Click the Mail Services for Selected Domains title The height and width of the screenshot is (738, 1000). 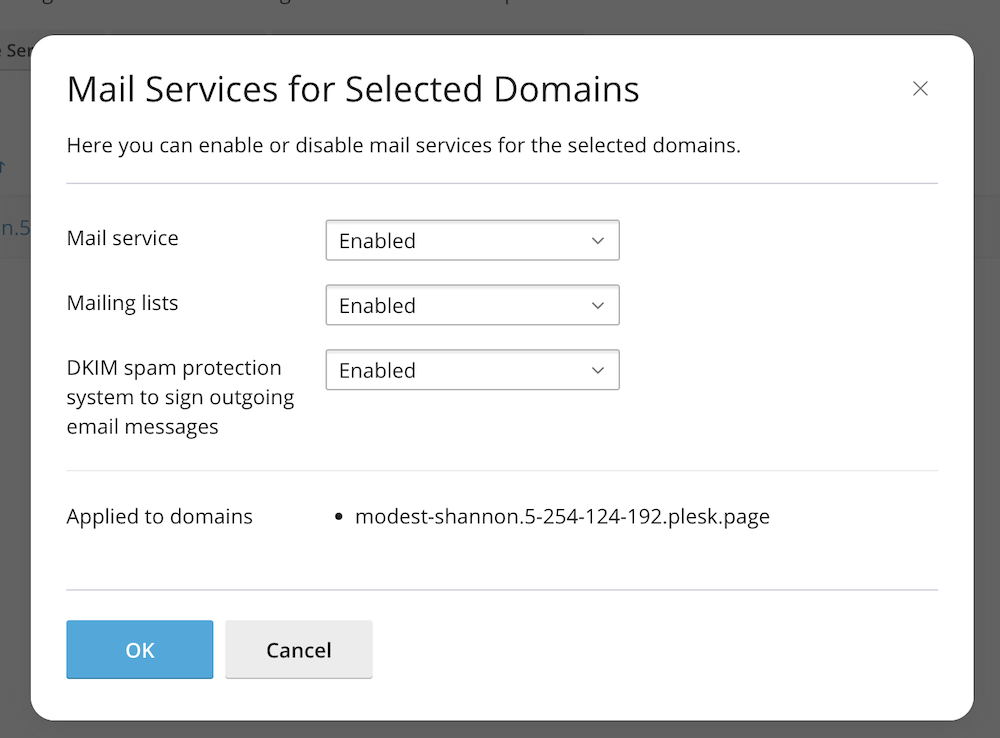pos(353,89)
